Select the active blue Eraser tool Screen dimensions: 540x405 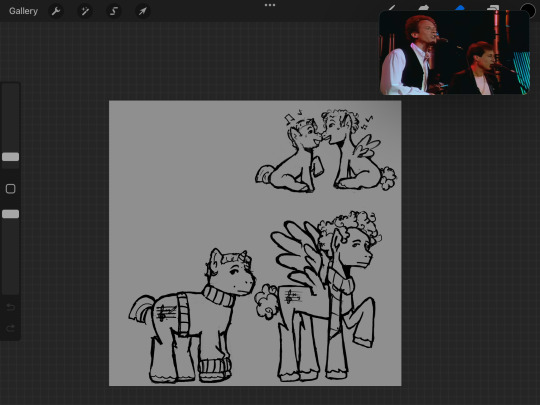[x=460, y=8]
